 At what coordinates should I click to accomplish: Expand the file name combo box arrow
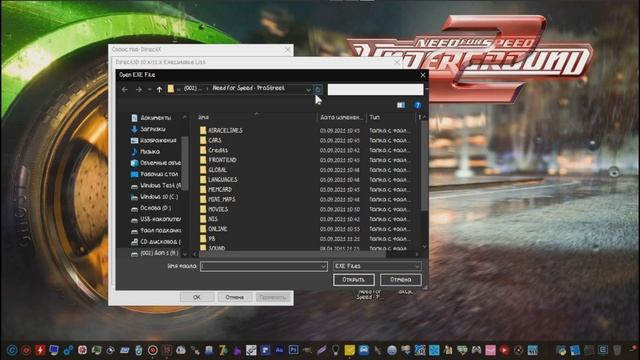point(323,267)
